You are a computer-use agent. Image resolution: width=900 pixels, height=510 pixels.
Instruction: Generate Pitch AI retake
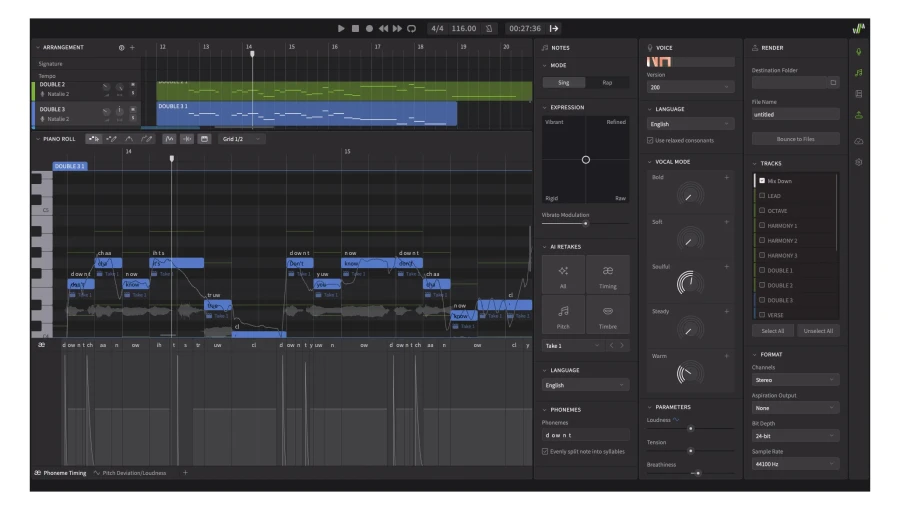(x=563, y=315)
